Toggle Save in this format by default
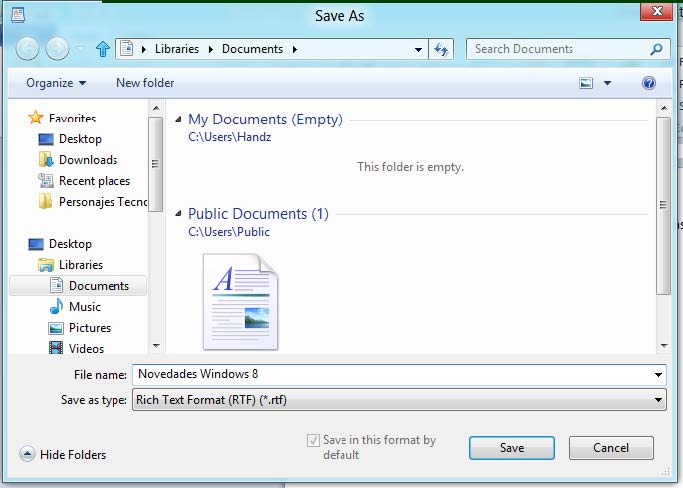The width and height of the screenshot is (683, 488). coord(314,440)
